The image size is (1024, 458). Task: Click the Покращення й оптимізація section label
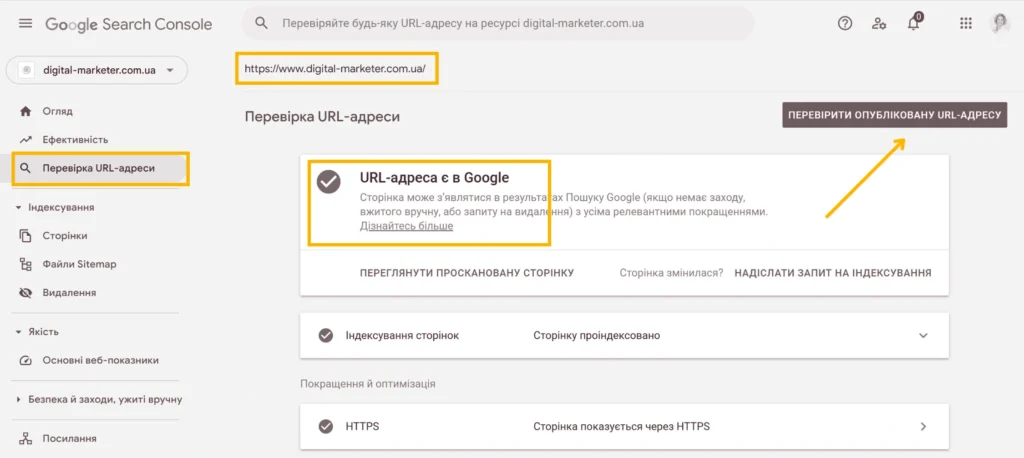tap(368, 384)
